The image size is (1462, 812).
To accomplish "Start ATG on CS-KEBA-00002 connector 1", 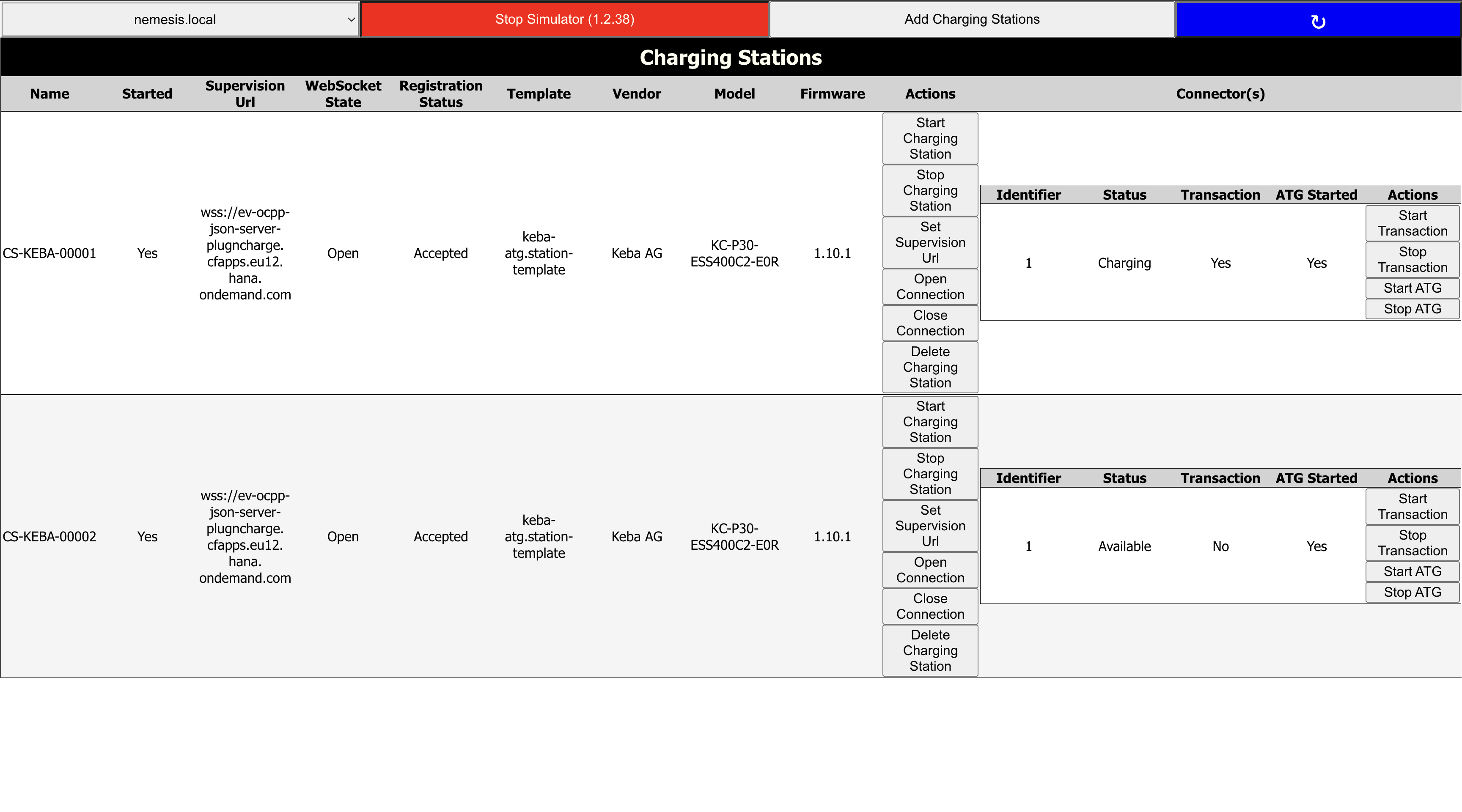I will click(x=1412, y=571).
